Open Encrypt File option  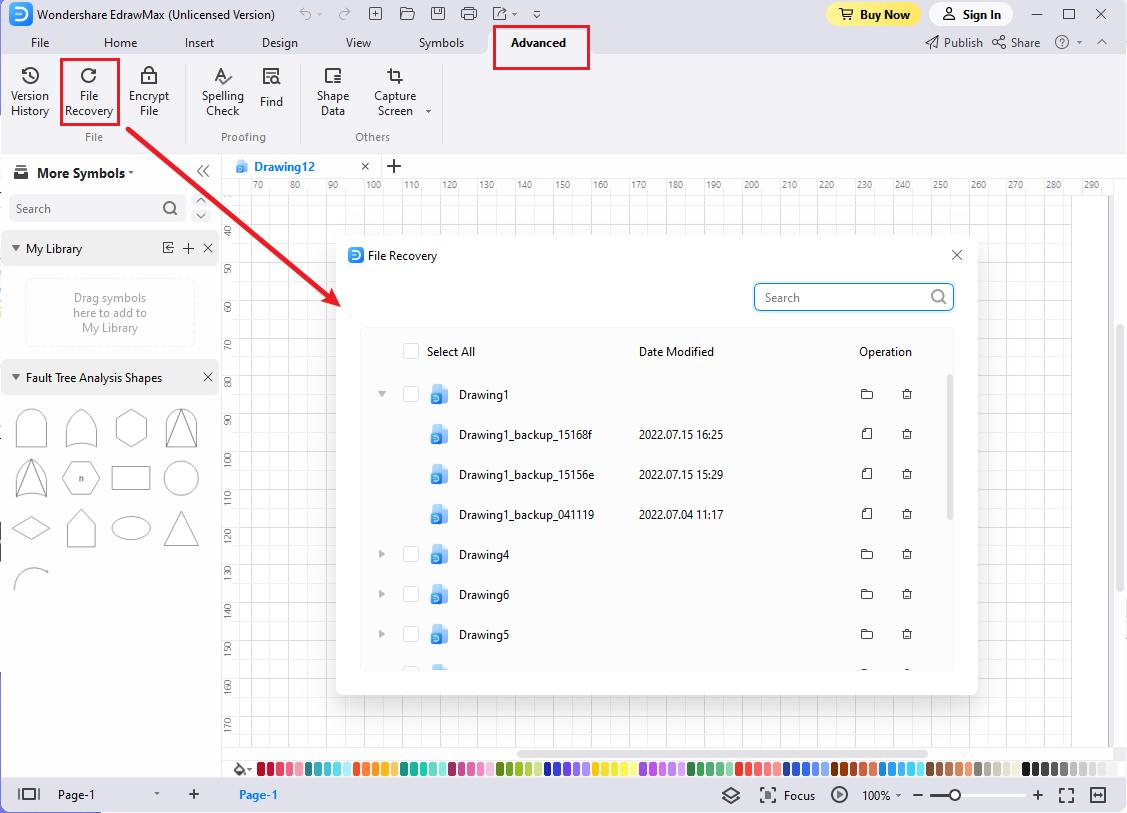click(149, 91)
